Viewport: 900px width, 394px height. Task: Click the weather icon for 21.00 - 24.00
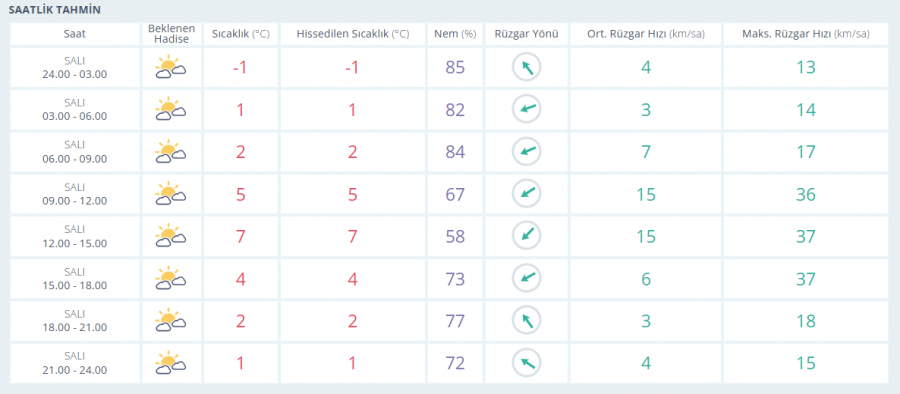click(x=170, y=363)
